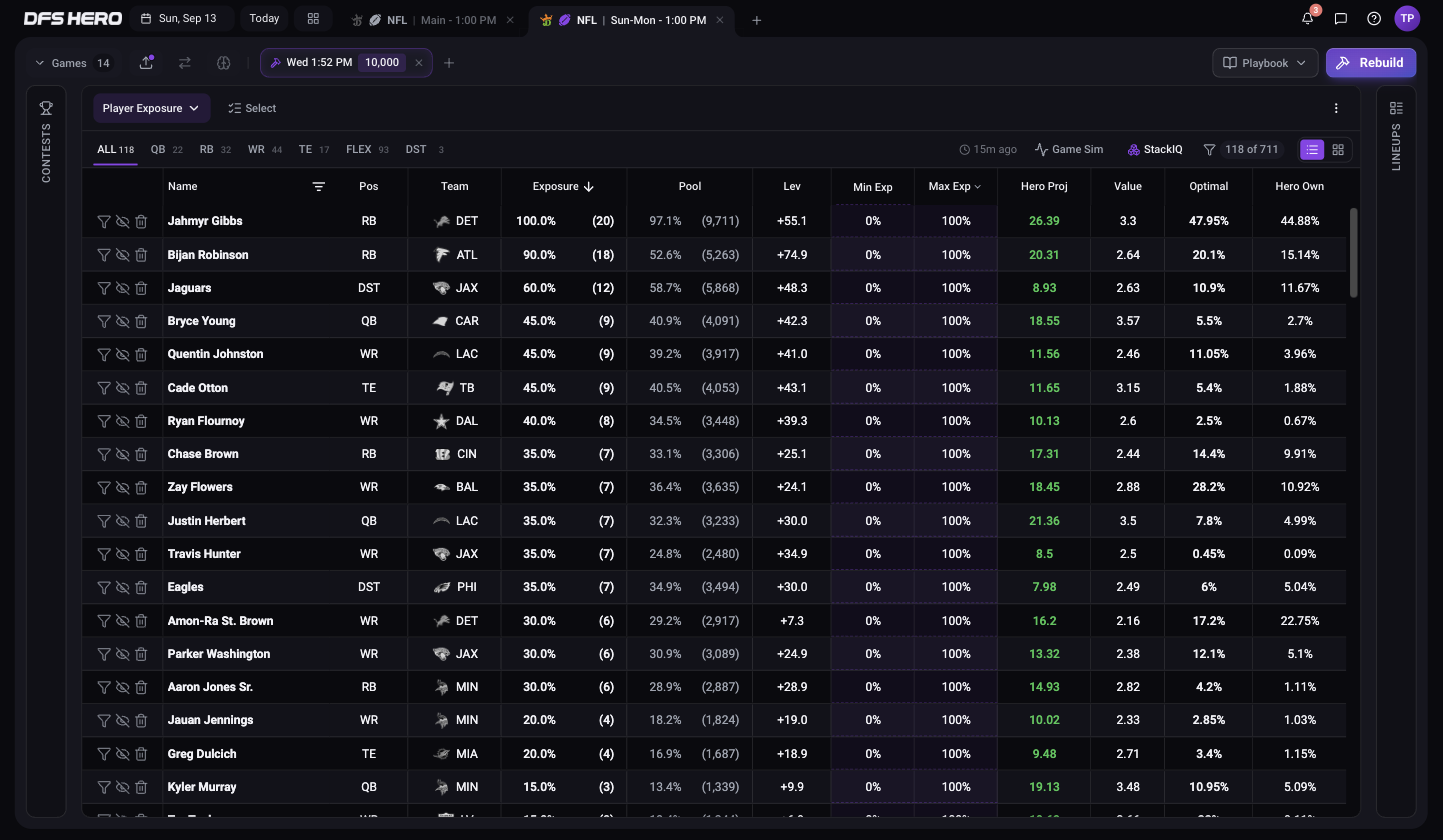Sort by the Hero Proj column header
The image size is (1443, 840).
coord(1044,186)
